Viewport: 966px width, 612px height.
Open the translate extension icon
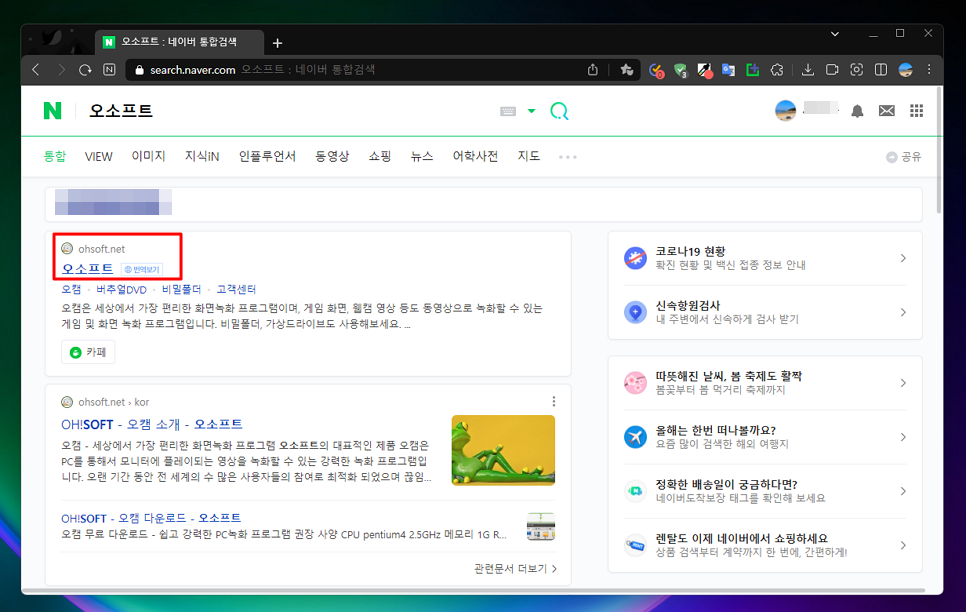pos(728,70)
